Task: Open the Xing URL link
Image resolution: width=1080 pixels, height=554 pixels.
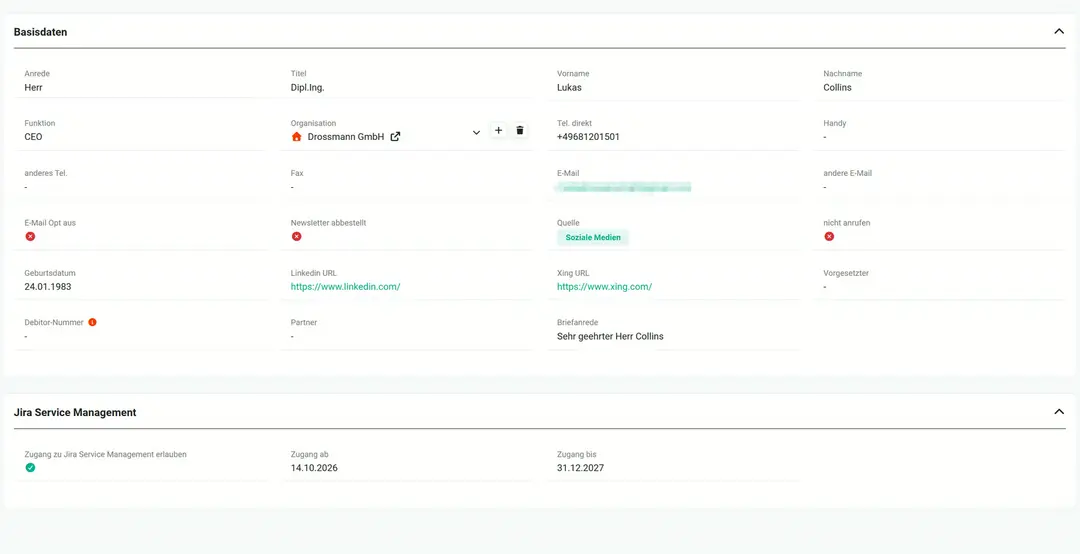Action: 604,287
